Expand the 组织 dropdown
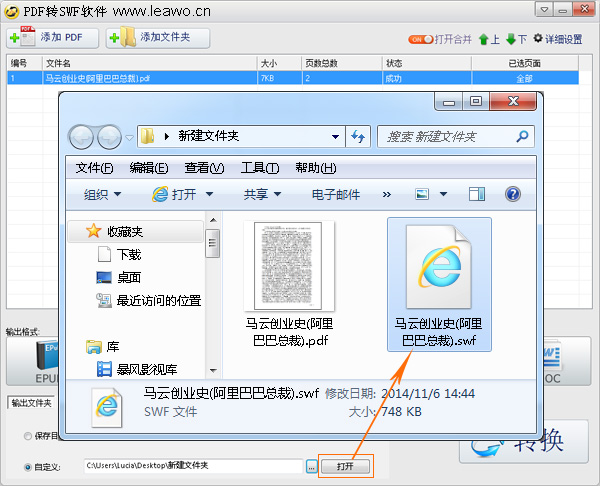Viewport: 600px width, 486px height. [102, 194]
